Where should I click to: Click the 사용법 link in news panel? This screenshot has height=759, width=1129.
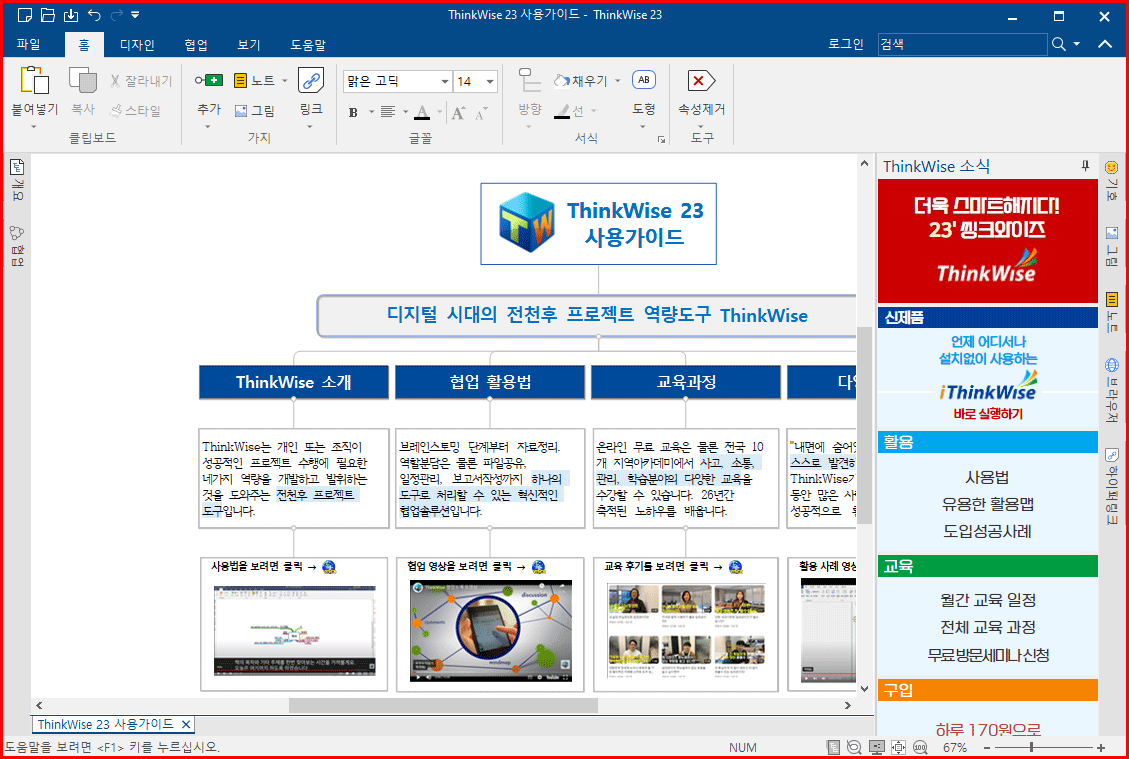(987, 477)
